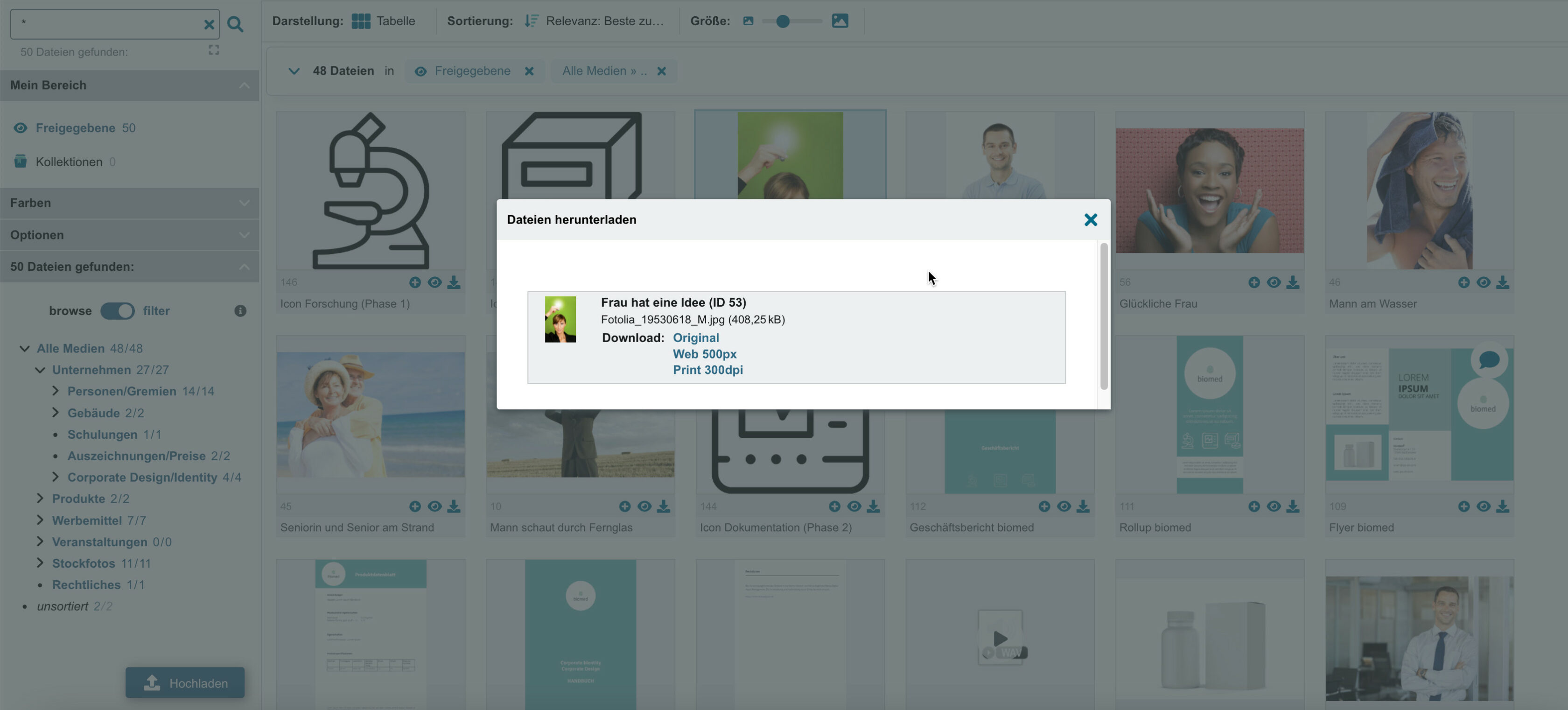Toggle eye icon for Icon Dokumentation (Phase 2)
1568x710 pixels.
pyautogui.click(x=854, y=506)
